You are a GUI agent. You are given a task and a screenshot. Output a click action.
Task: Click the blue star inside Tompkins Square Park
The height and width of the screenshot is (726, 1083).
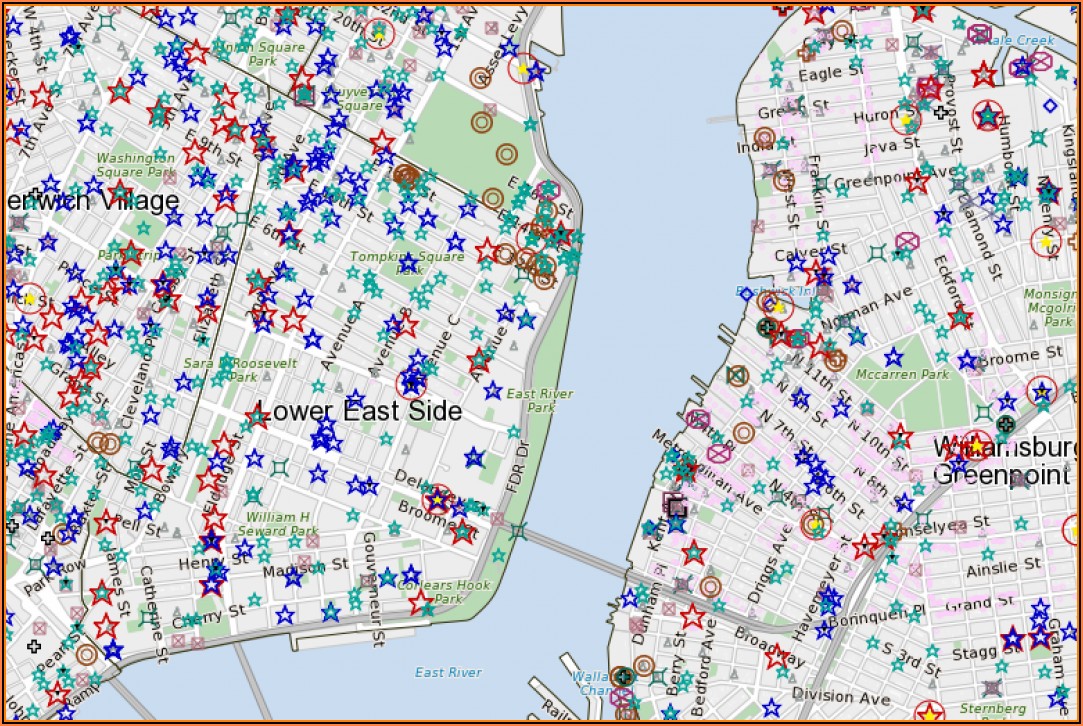[408, 262]
